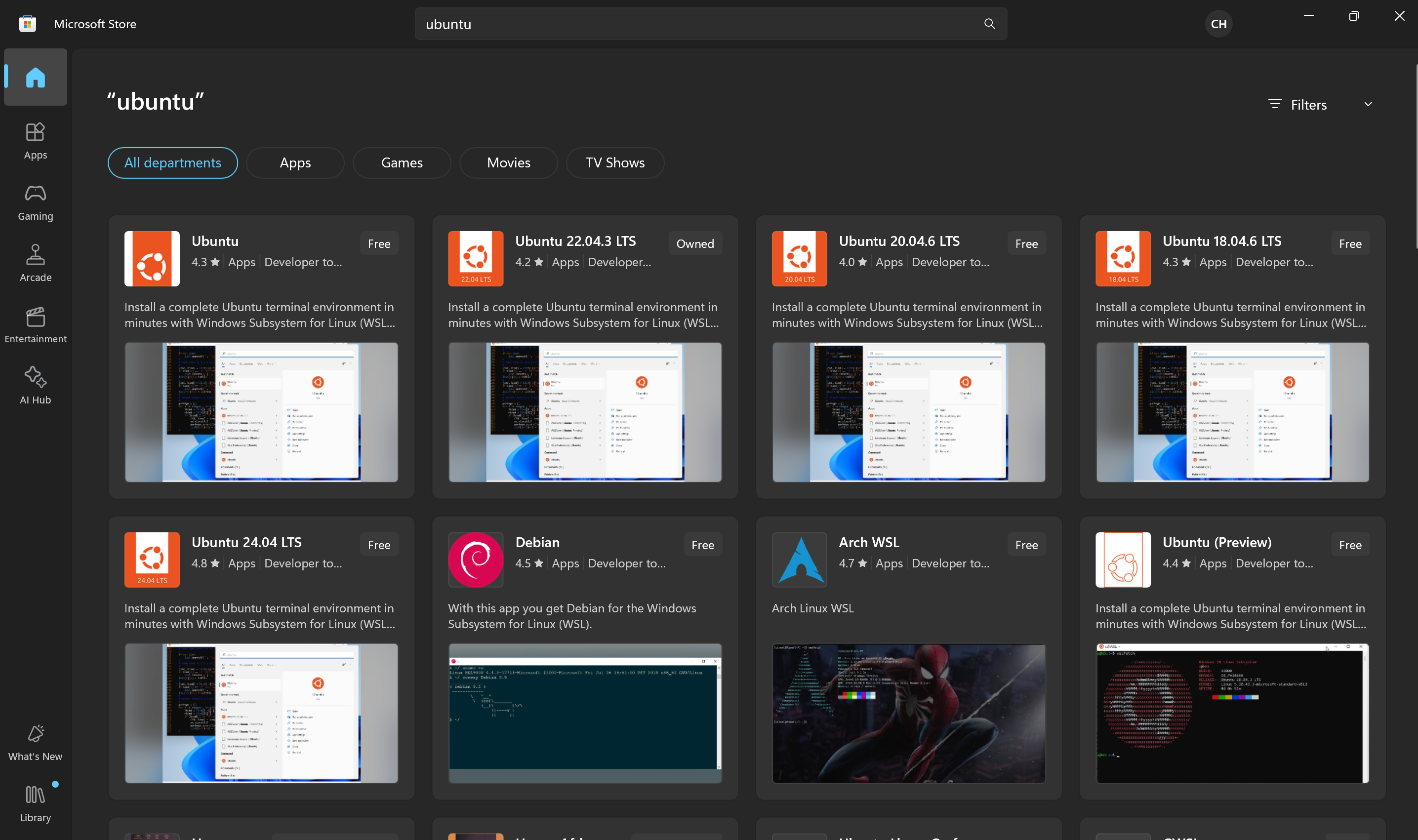Image resolution: width=1418 pixels, height=840 pixels.
Task: Open AI Hub from sidebar
Action: [35, 386]
